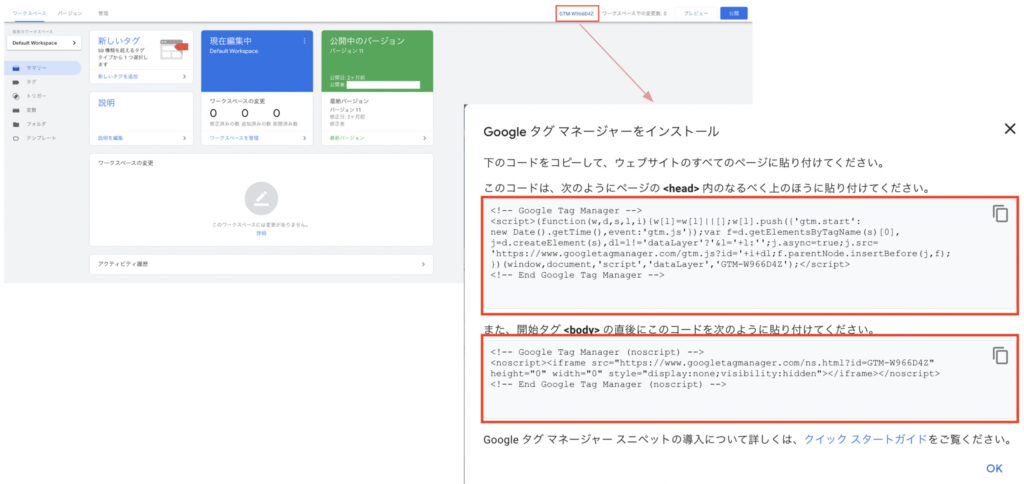The height and width of the screenshot is (484, 1024).
Task: Click the プレビュー button
Action: [696, 13]
